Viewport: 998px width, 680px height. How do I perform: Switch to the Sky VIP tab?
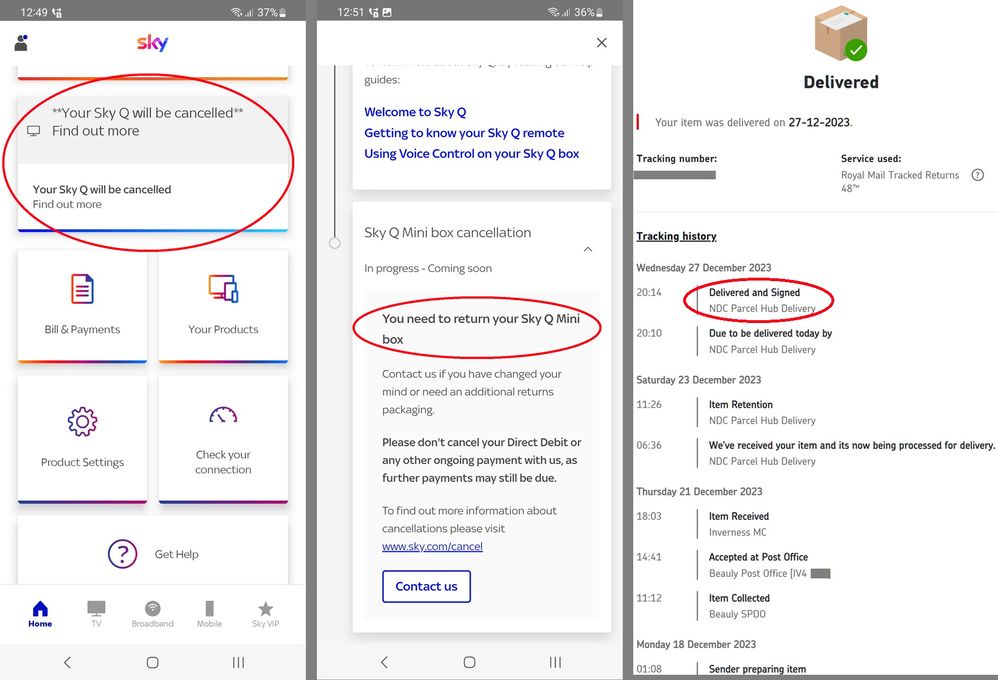265,614
